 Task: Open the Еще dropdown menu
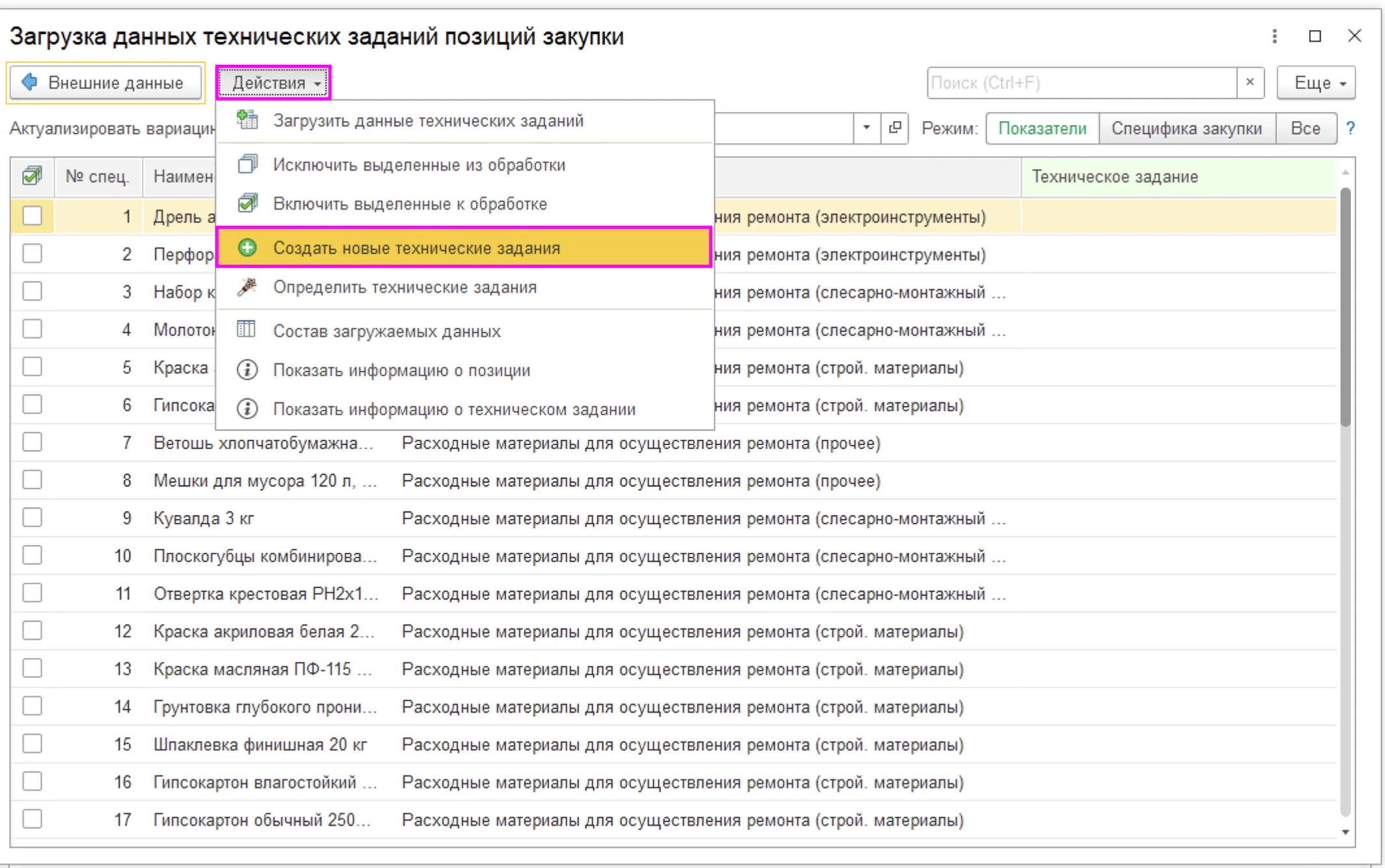pyautogui.click(x=1316, y=83)
